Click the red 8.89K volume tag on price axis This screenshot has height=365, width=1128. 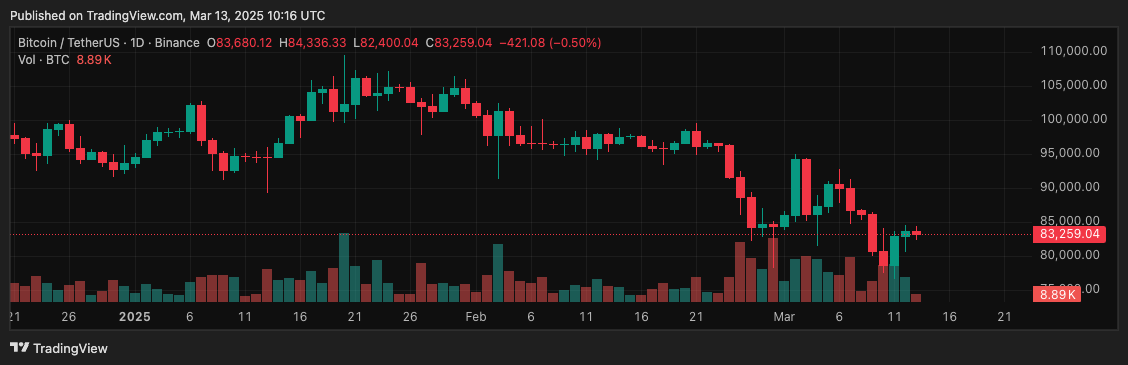[1058, 294]
